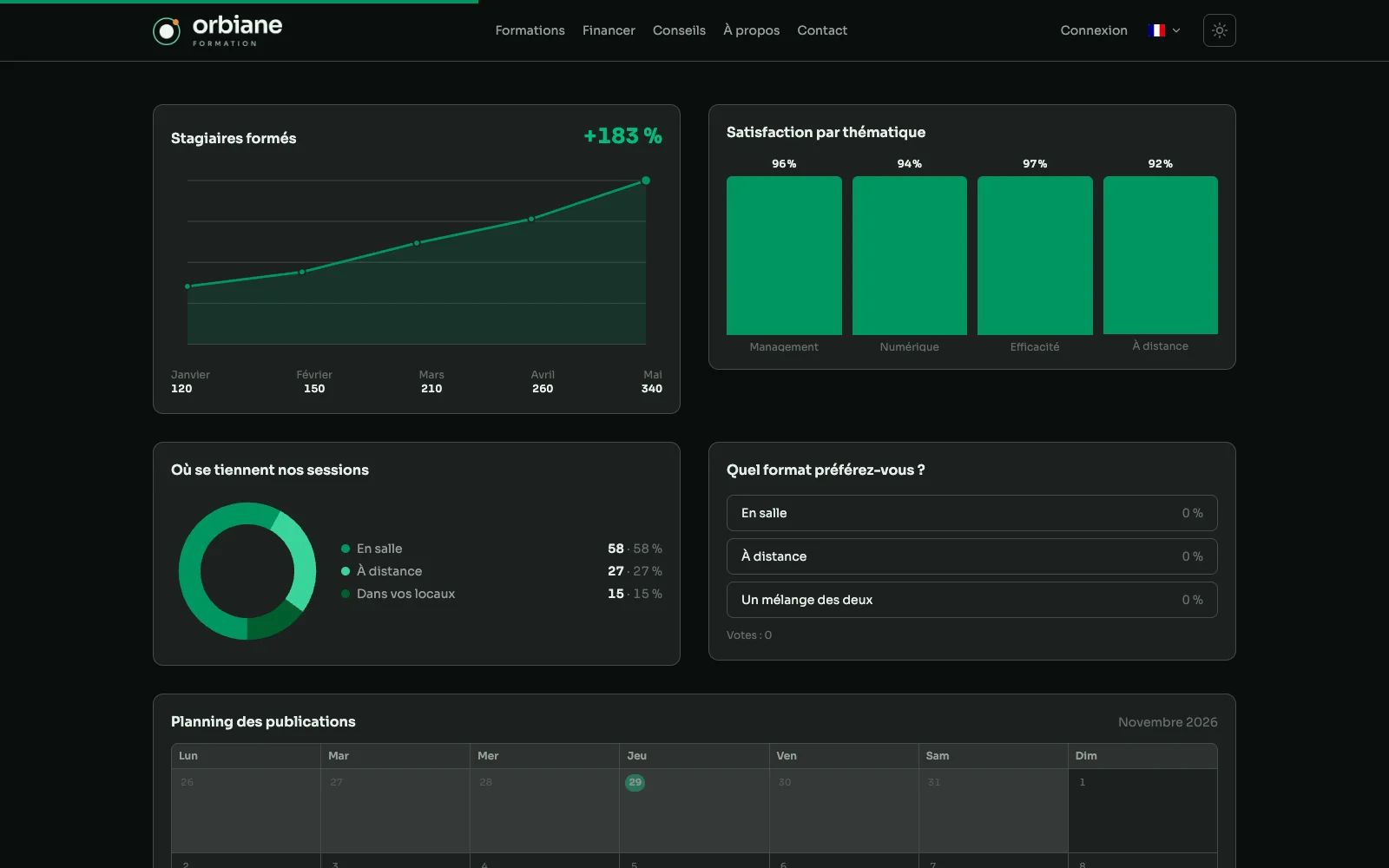Open the French flag language dropdown
The height and width of the screenshot is (868, 1389).
pyautogui.click(x=1163, y=30)
